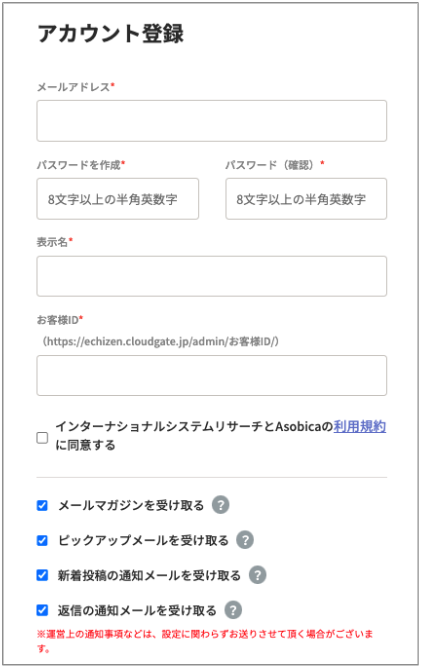
Task: Check the 利用規約に同意する checkbox
Action: click(42, 438)
